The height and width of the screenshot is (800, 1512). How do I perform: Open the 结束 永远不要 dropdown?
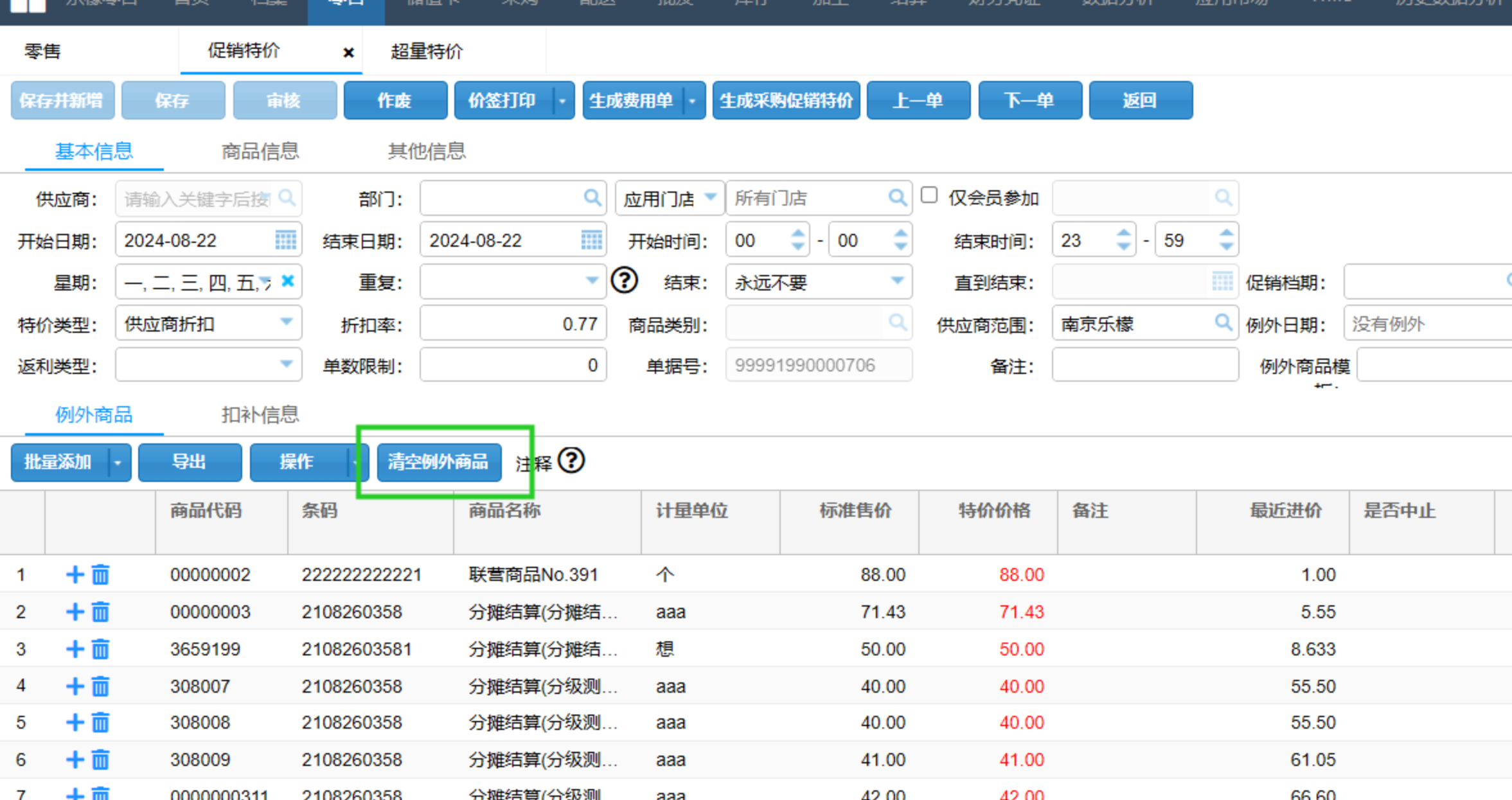click(897, 281)
